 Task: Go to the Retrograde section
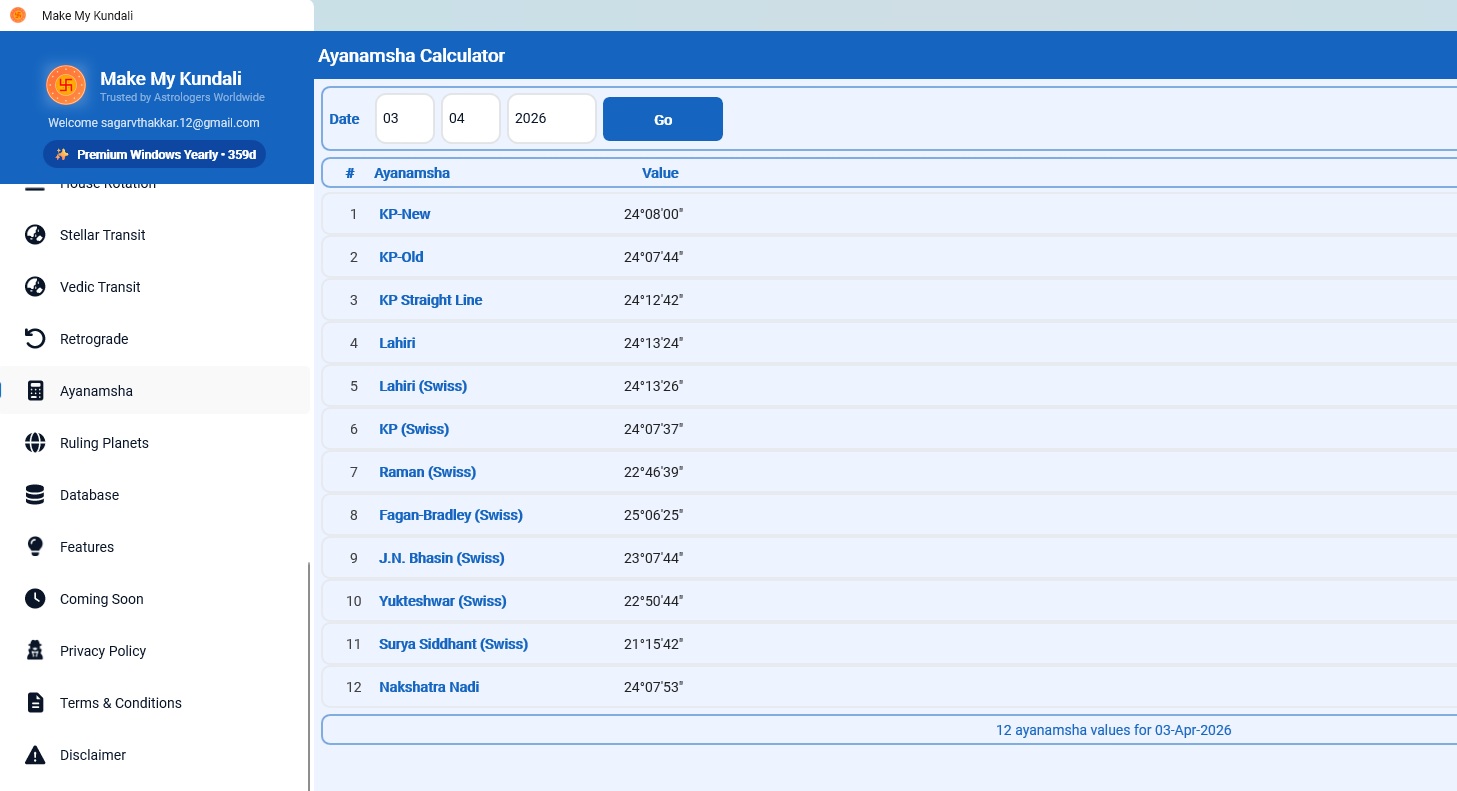point(155,339)
